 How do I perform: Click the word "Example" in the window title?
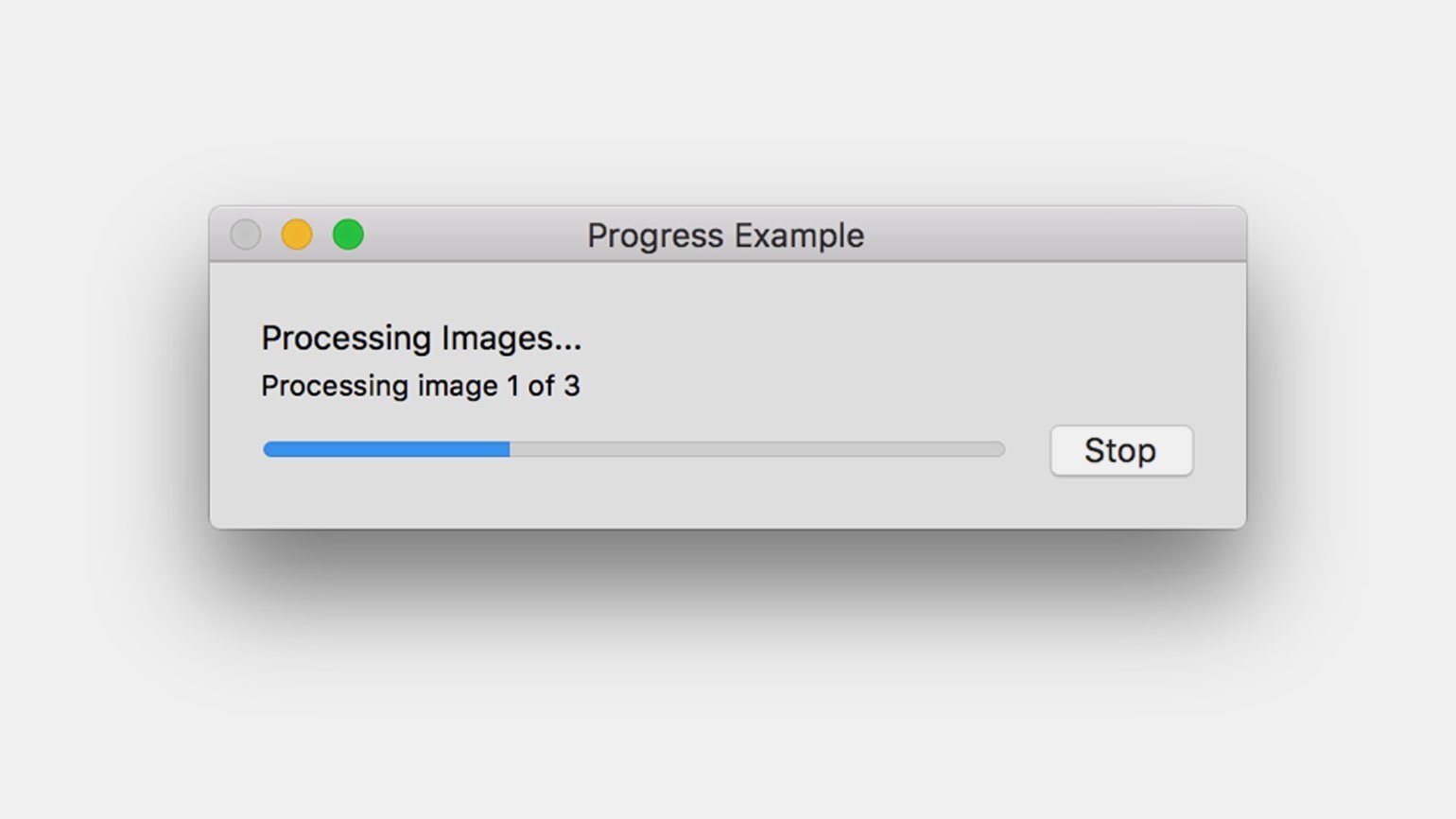pos(799,236)
